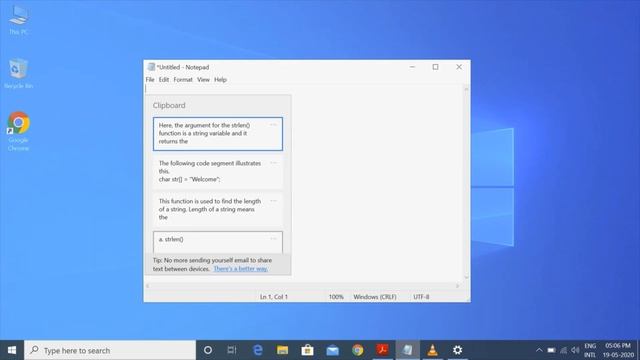Open Microsoft Store from the taskbar

[307, 350]
